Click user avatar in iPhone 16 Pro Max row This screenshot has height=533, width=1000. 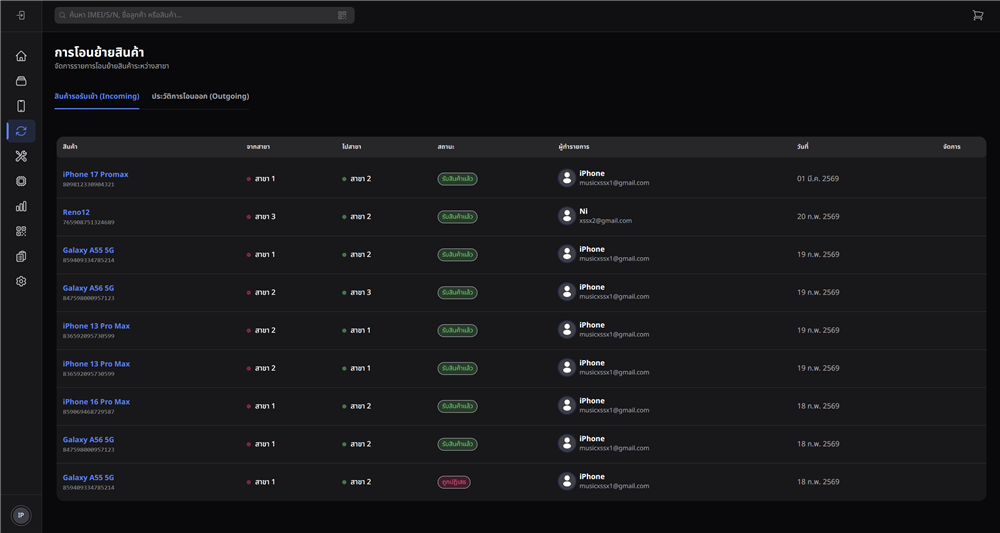(567, 405)
